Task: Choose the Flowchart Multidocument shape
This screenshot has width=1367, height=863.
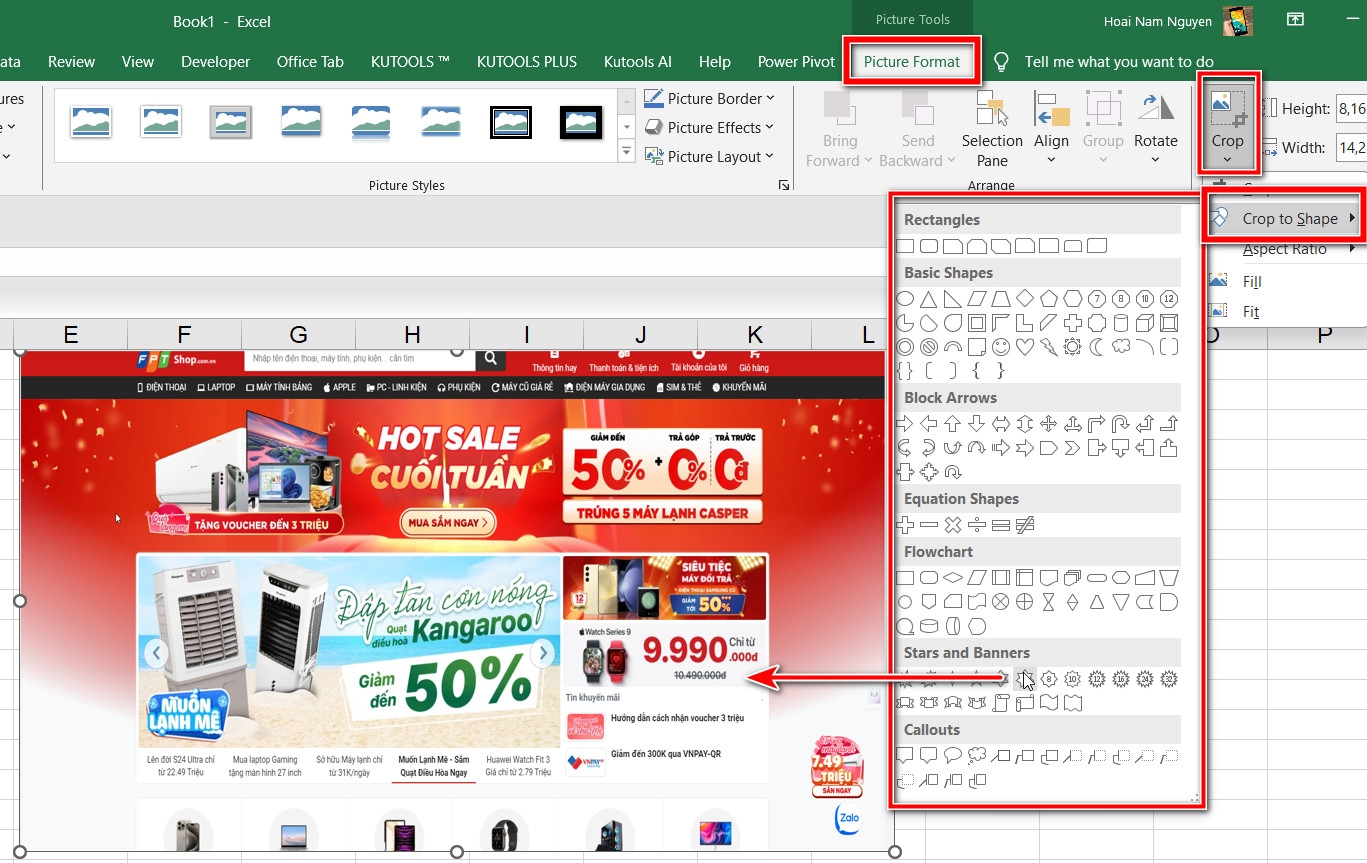Action: pos(1072,578)
